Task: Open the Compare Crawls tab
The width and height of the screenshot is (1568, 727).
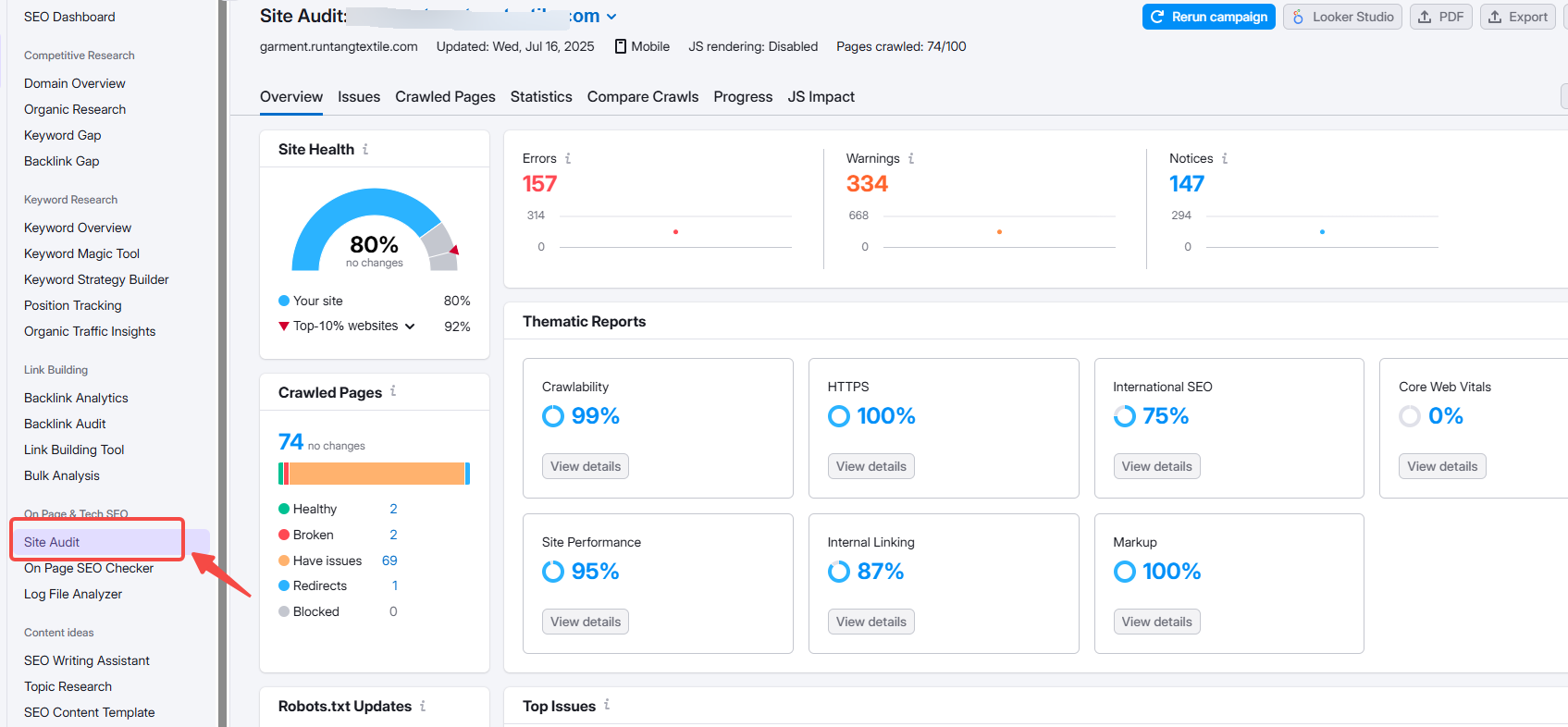Action: pyautogui.click(x=643, y=97)
